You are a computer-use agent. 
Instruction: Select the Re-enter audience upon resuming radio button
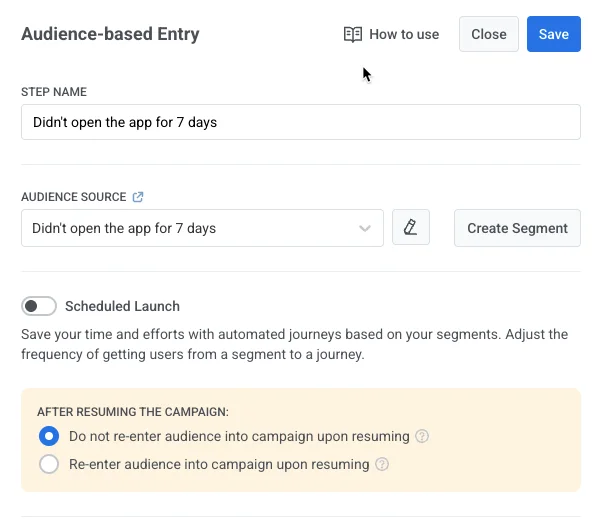48,464
